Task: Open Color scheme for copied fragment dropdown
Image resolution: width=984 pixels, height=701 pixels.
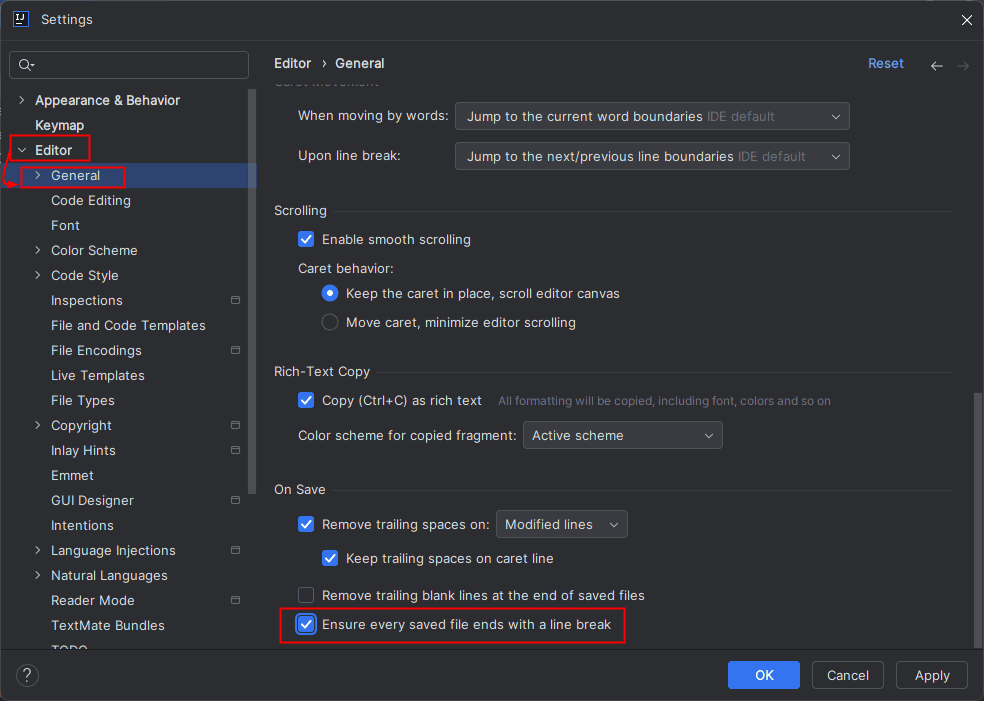Action: point(622,436)
